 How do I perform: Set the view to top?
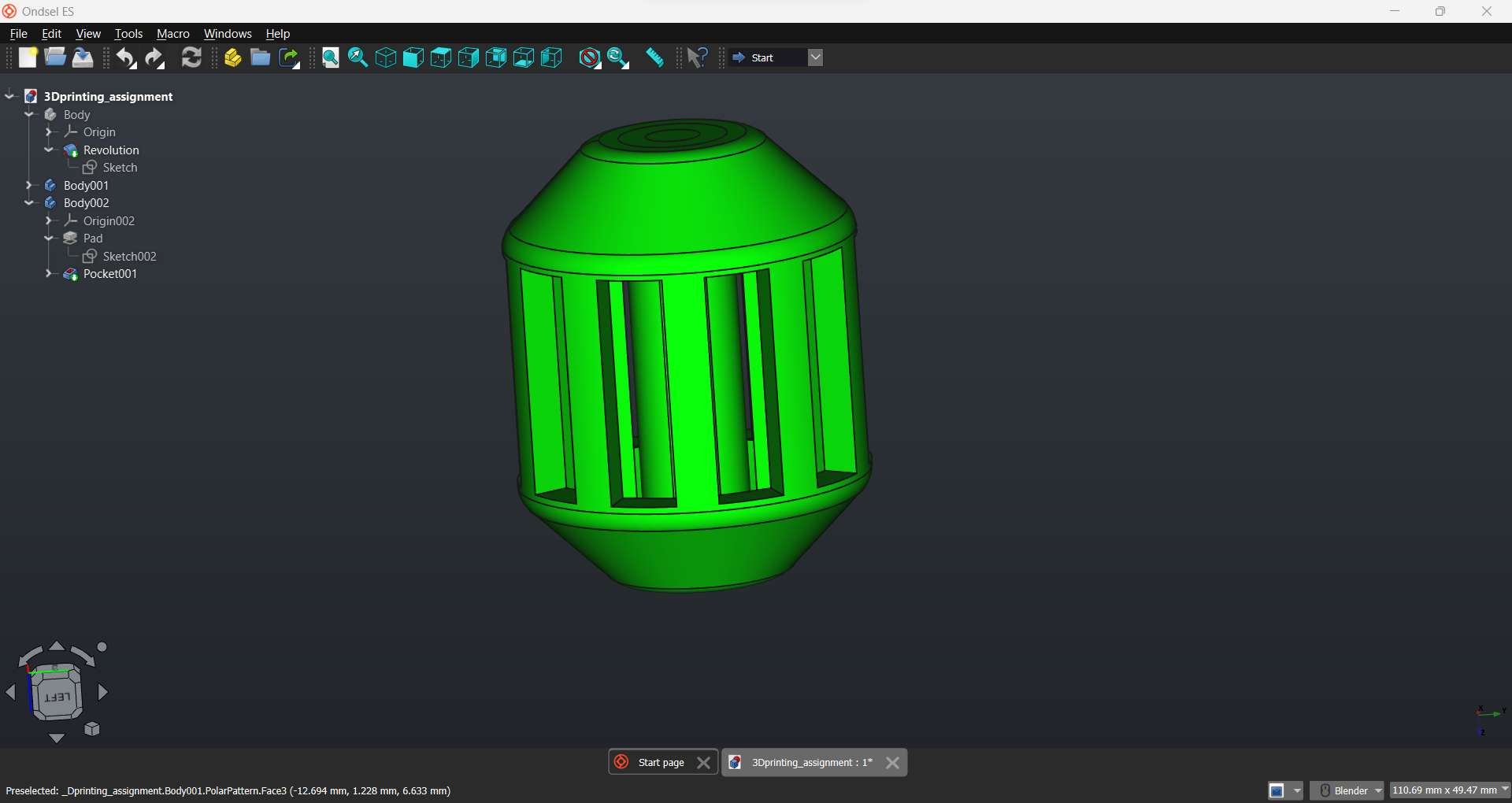[x=441, y=58]
